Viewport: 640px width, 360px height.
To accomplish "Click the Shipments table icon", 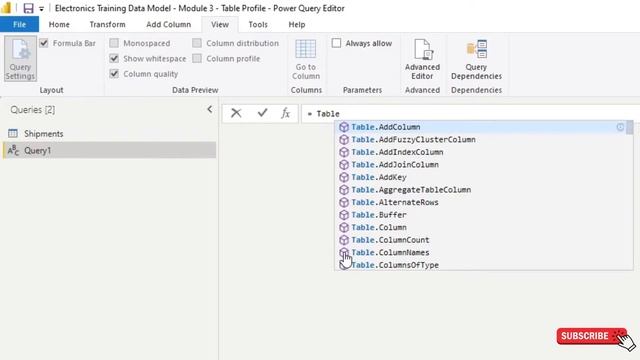I will (13, 133).
